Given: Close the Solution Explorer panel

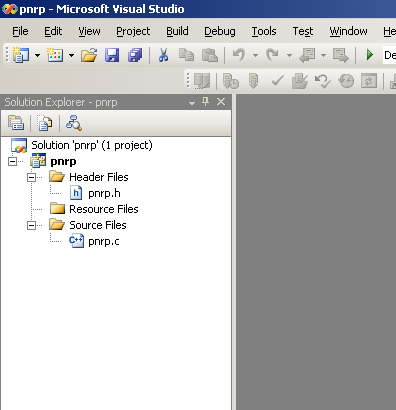Looking at the screenshot, I should pyautogui.click(x=221, y=102).
